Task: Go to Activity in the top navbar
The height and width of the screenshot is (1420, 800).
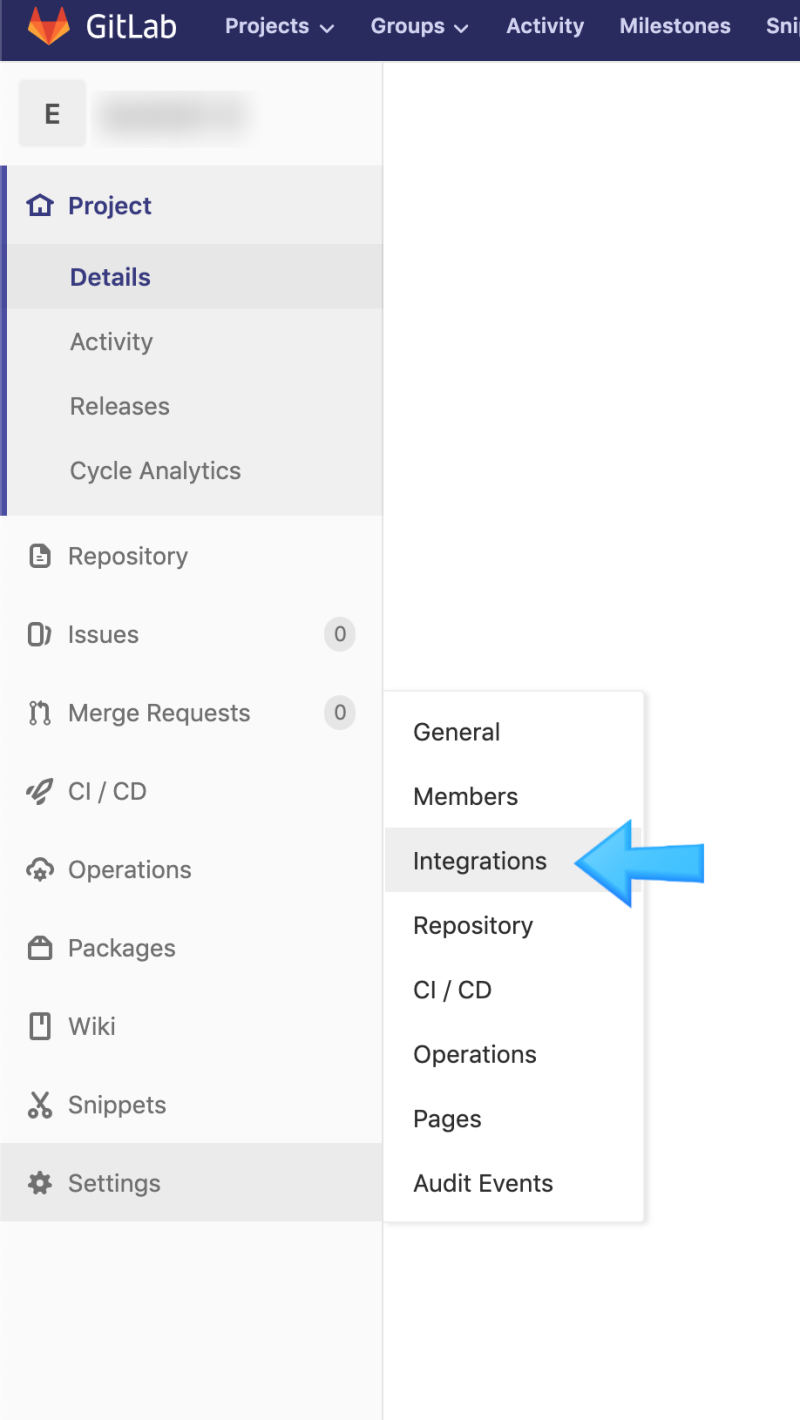Action: click(545, 27)
